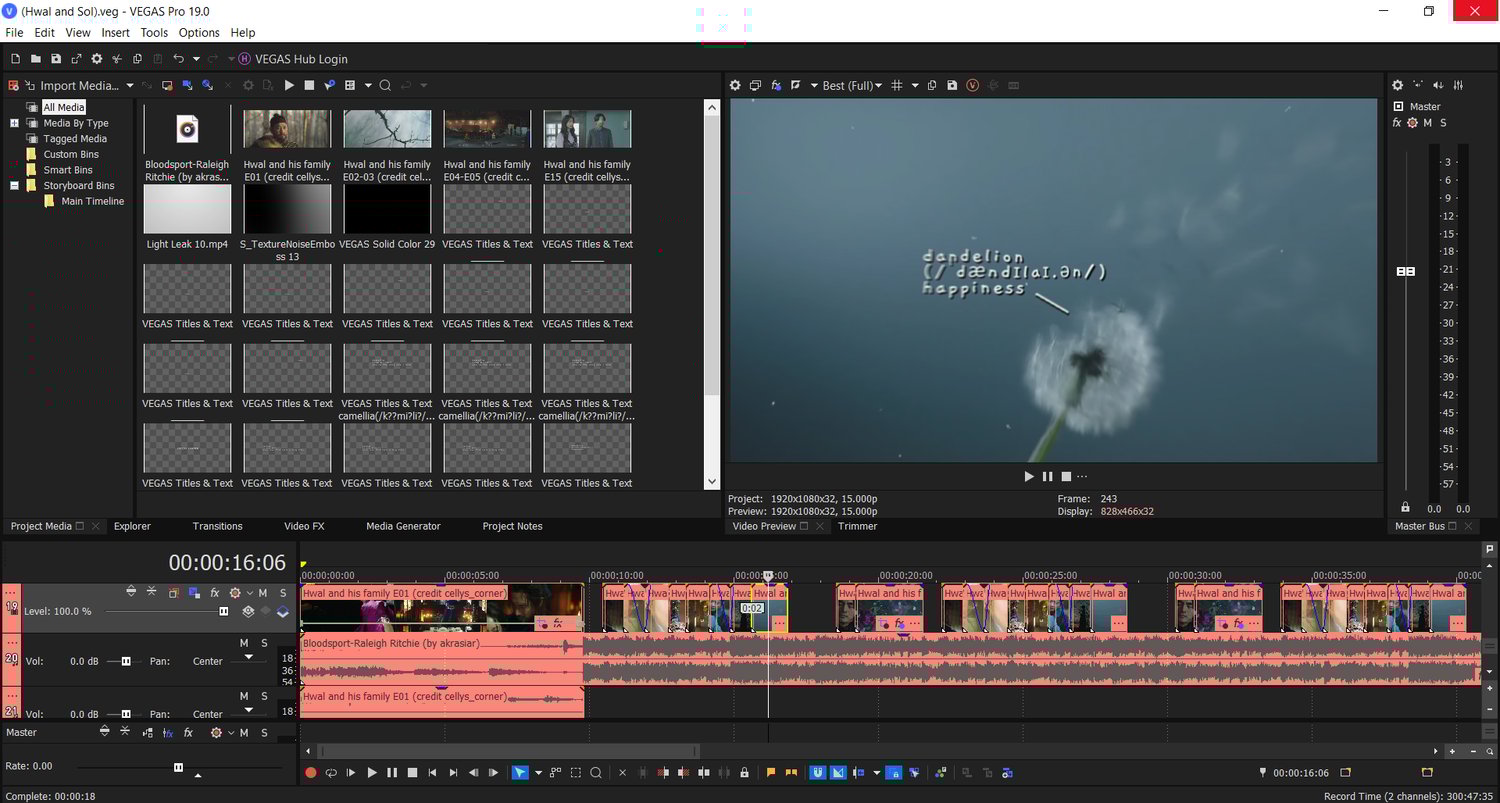Viewport: 1500px width, 803px height.
Task: Solo video track 19
Action: point(283,593)
